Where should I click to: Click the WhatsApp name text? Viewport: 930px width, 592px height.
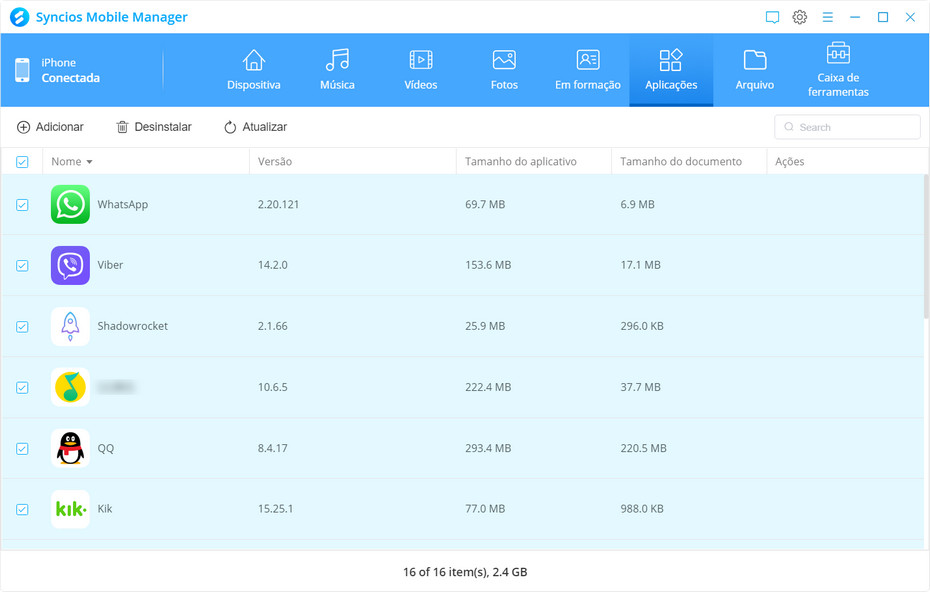(123, 205)
